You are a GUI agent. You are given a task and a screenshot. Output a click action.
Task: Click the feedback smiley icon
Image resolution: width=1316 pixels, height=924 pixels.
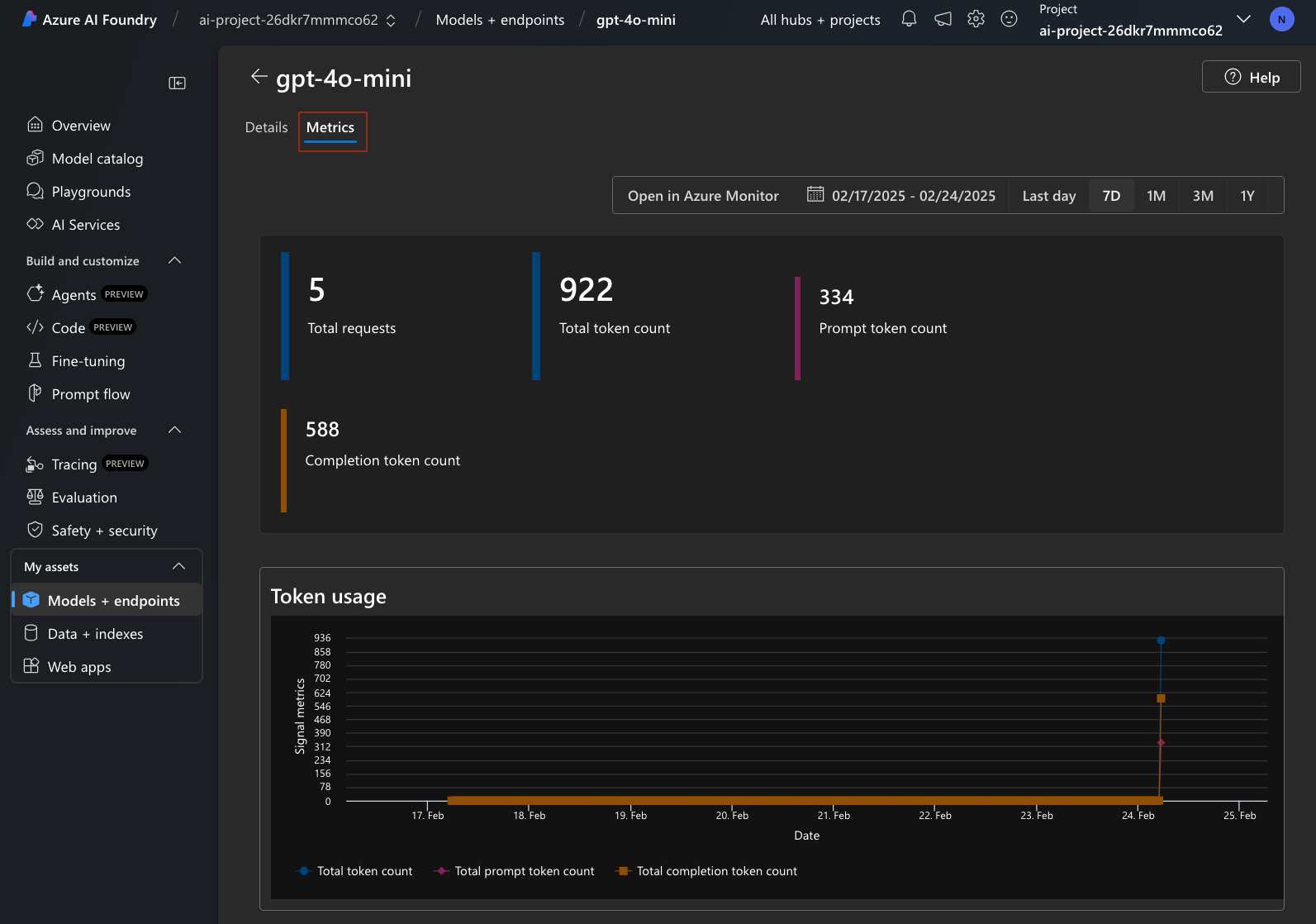[1009, 19]
